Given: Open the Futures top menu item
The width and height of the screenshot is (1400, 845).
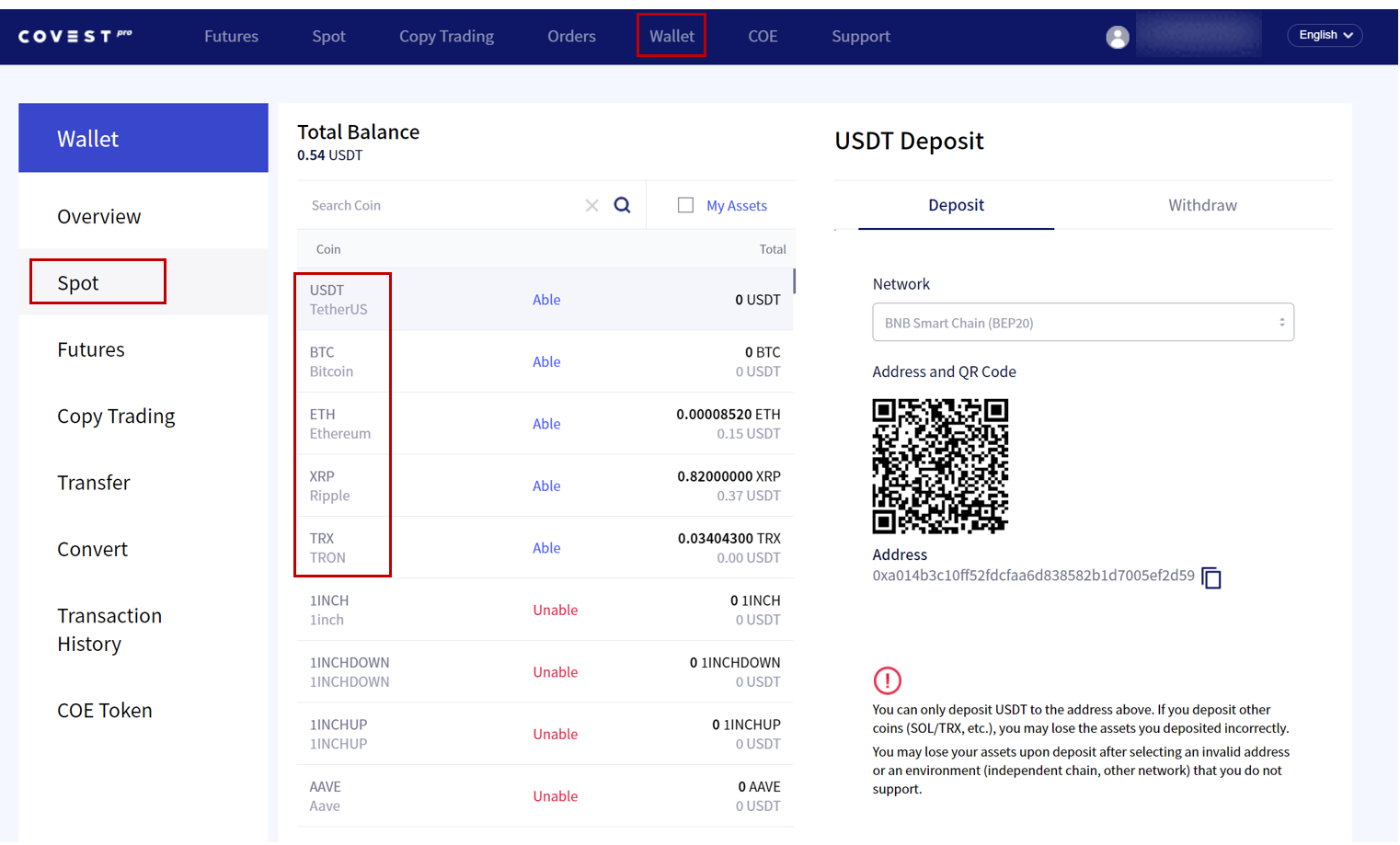Looking at the screenshot, I should click(231, 37).
